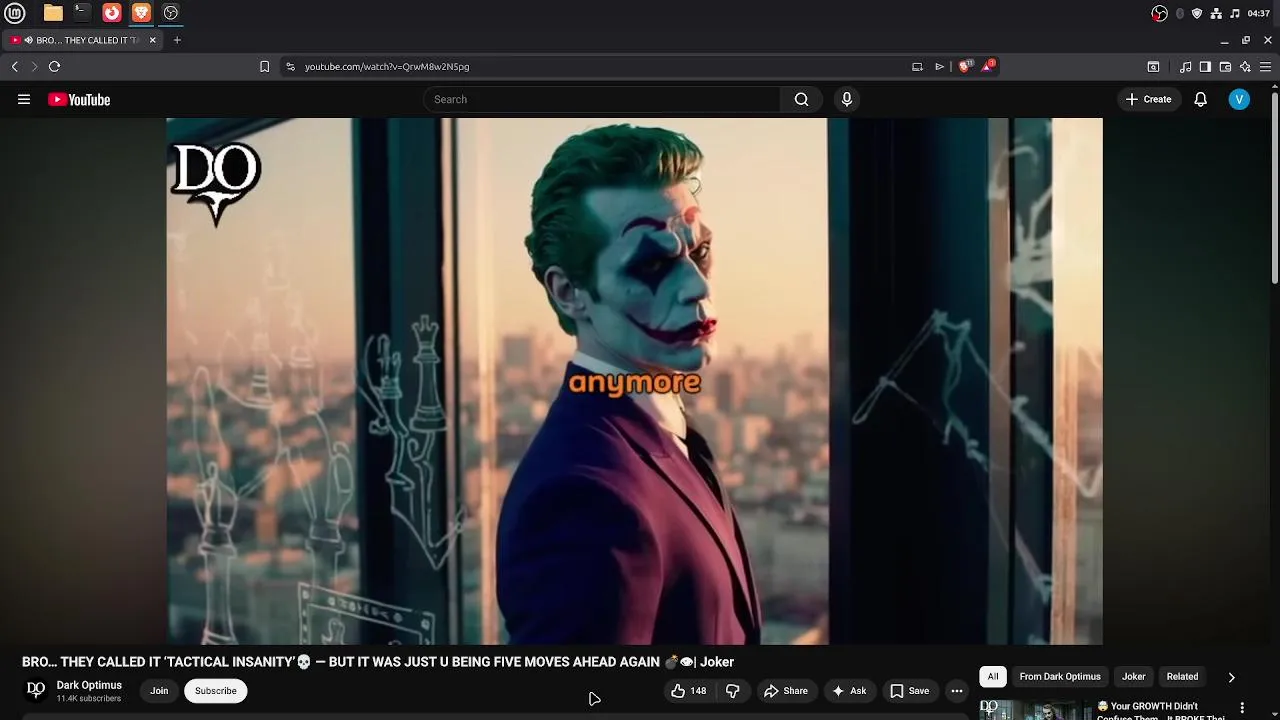Open a new browser tab

[x=177, y=40]
